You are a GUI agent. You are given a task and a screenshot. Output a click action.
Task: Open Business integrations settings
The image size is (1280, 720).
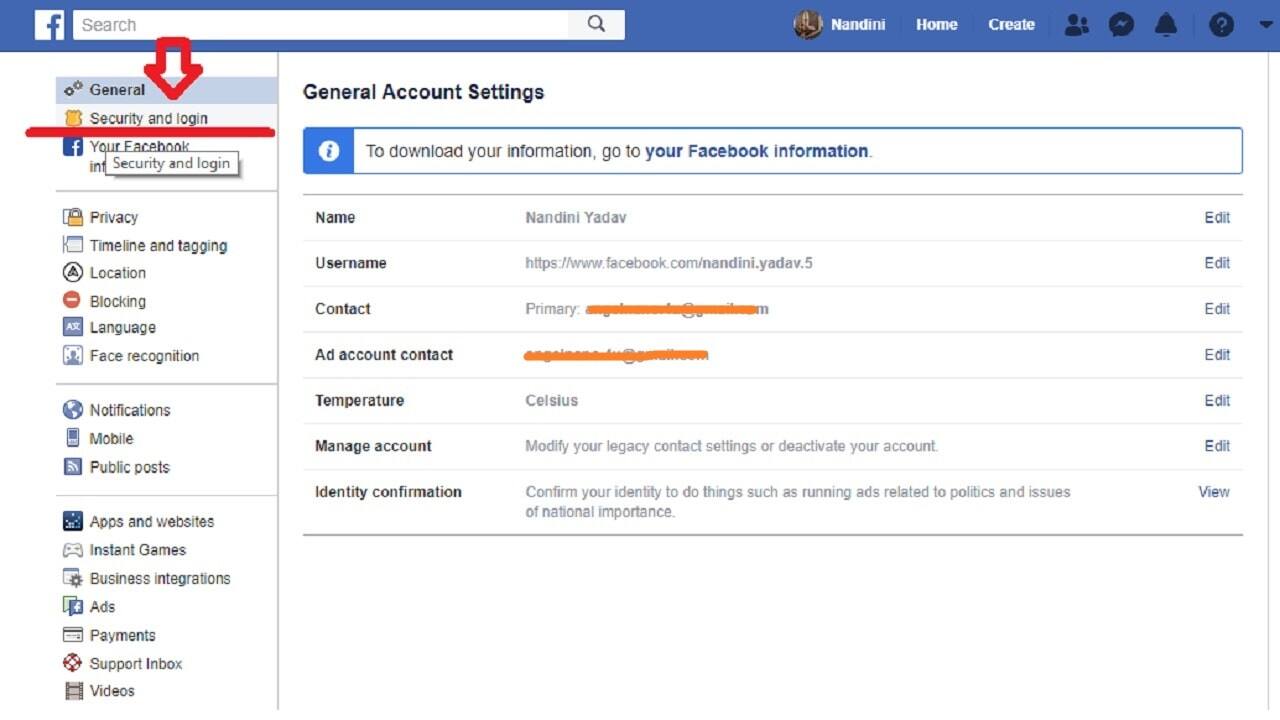(x=160, y=578)
